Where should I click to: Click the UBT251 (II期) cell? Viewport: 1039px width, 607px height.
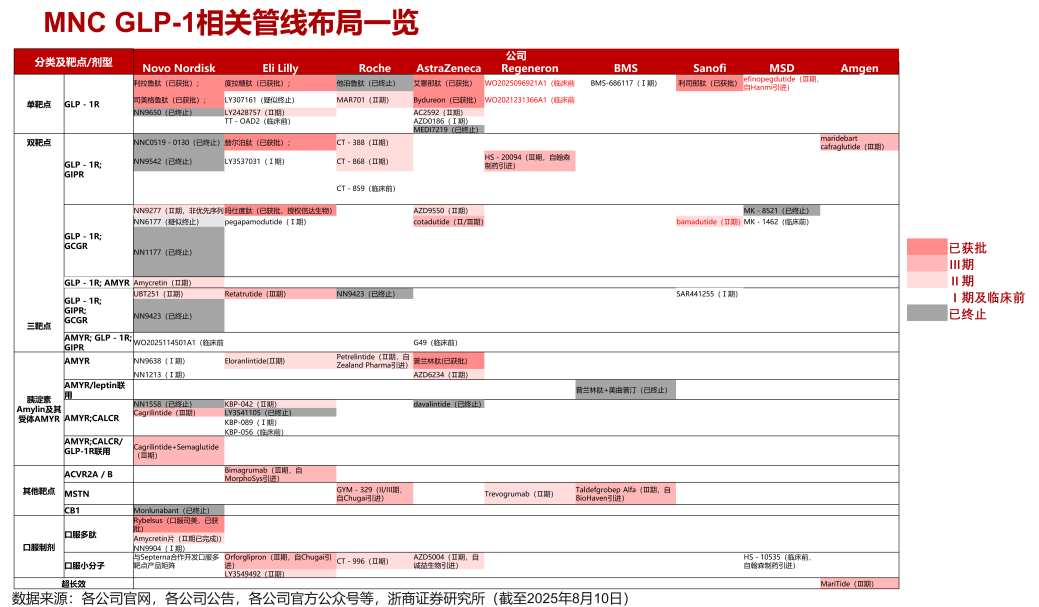178,294
